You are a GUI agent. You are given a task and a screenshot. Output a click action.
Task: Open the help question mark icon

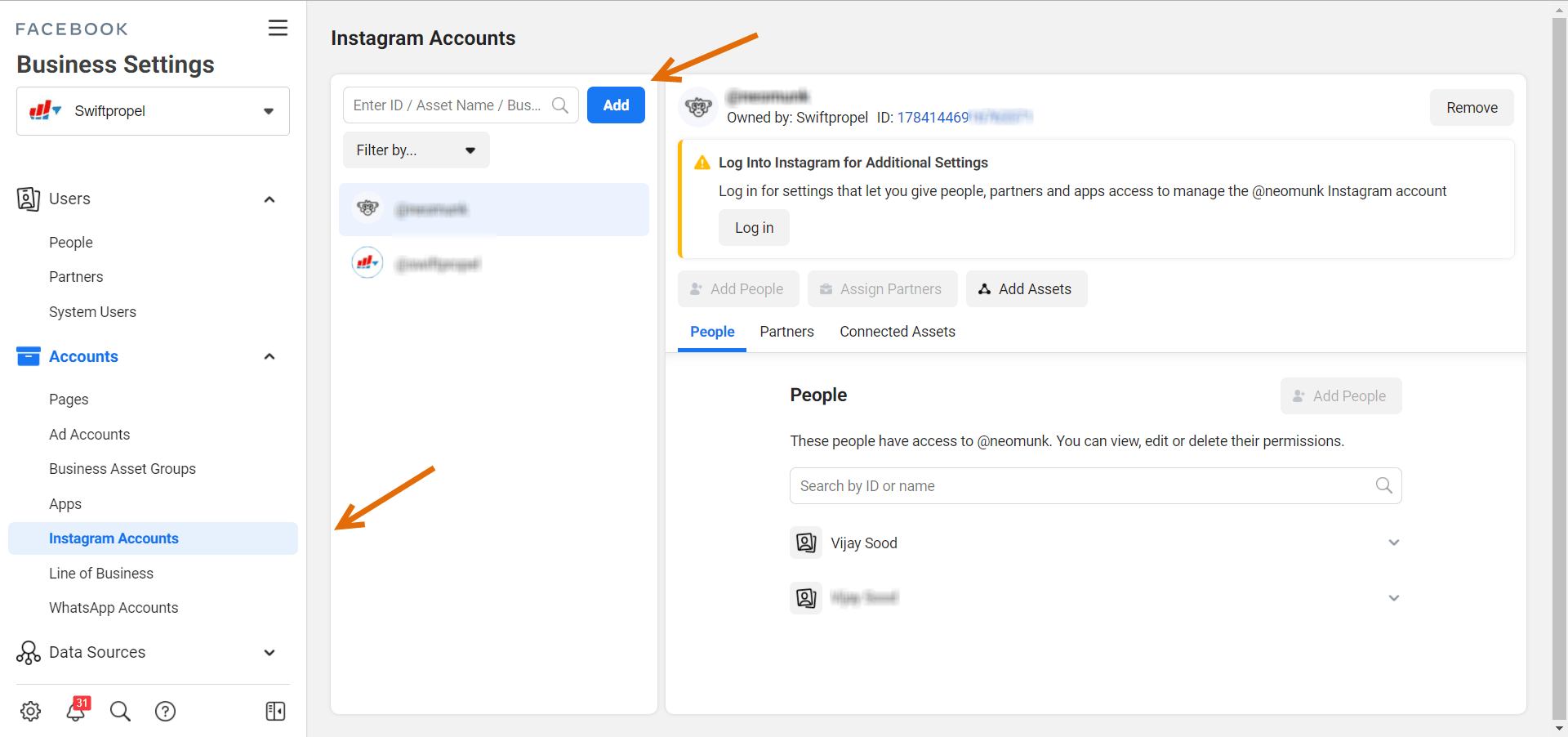coord(165,711)
